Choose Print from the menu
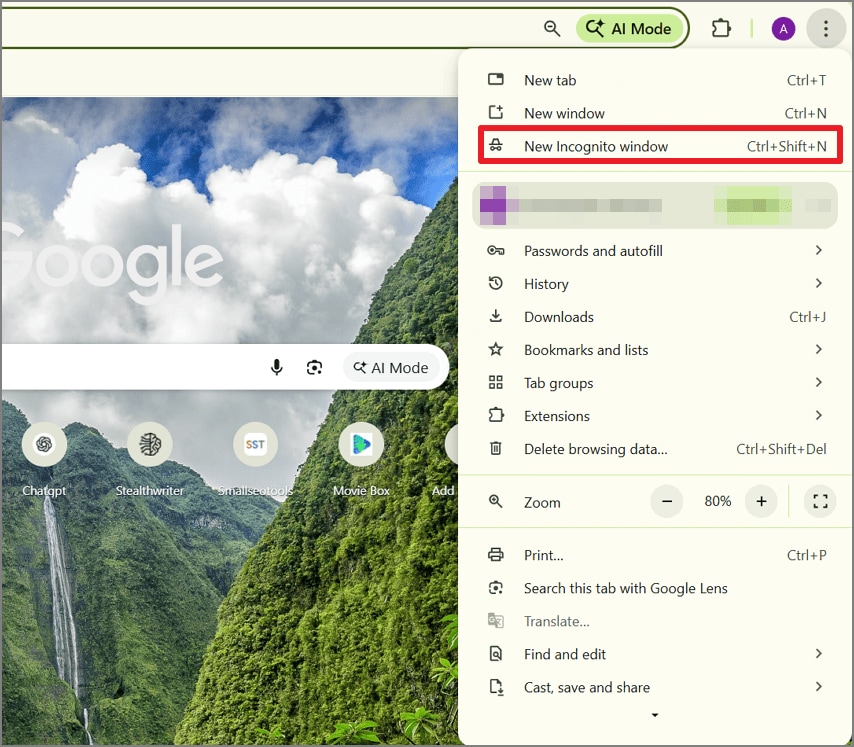This screenshot has width=854, height=747. coord(656,555)
